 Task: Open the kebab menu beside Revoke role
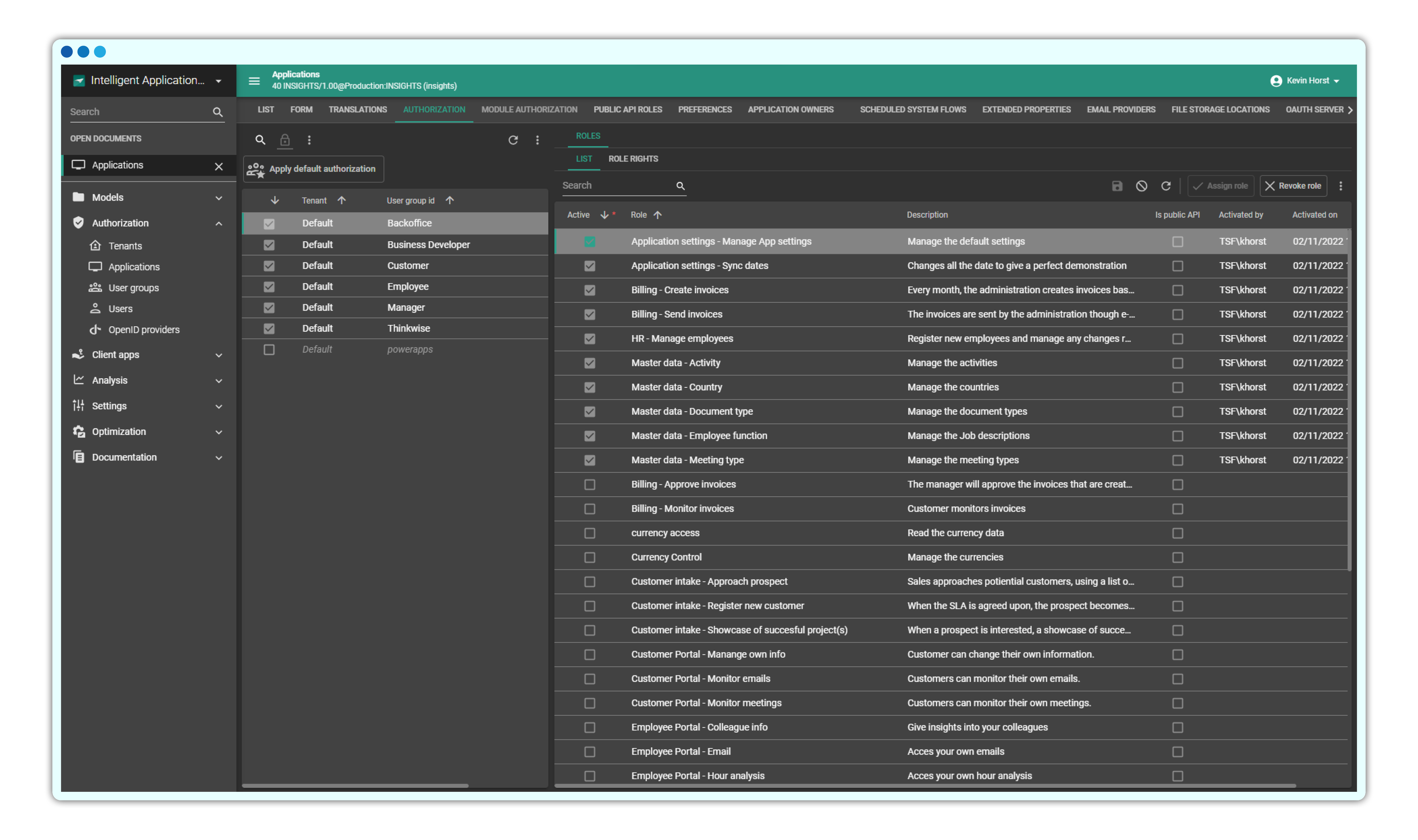pyautogui.click(x=1340, y=186)
